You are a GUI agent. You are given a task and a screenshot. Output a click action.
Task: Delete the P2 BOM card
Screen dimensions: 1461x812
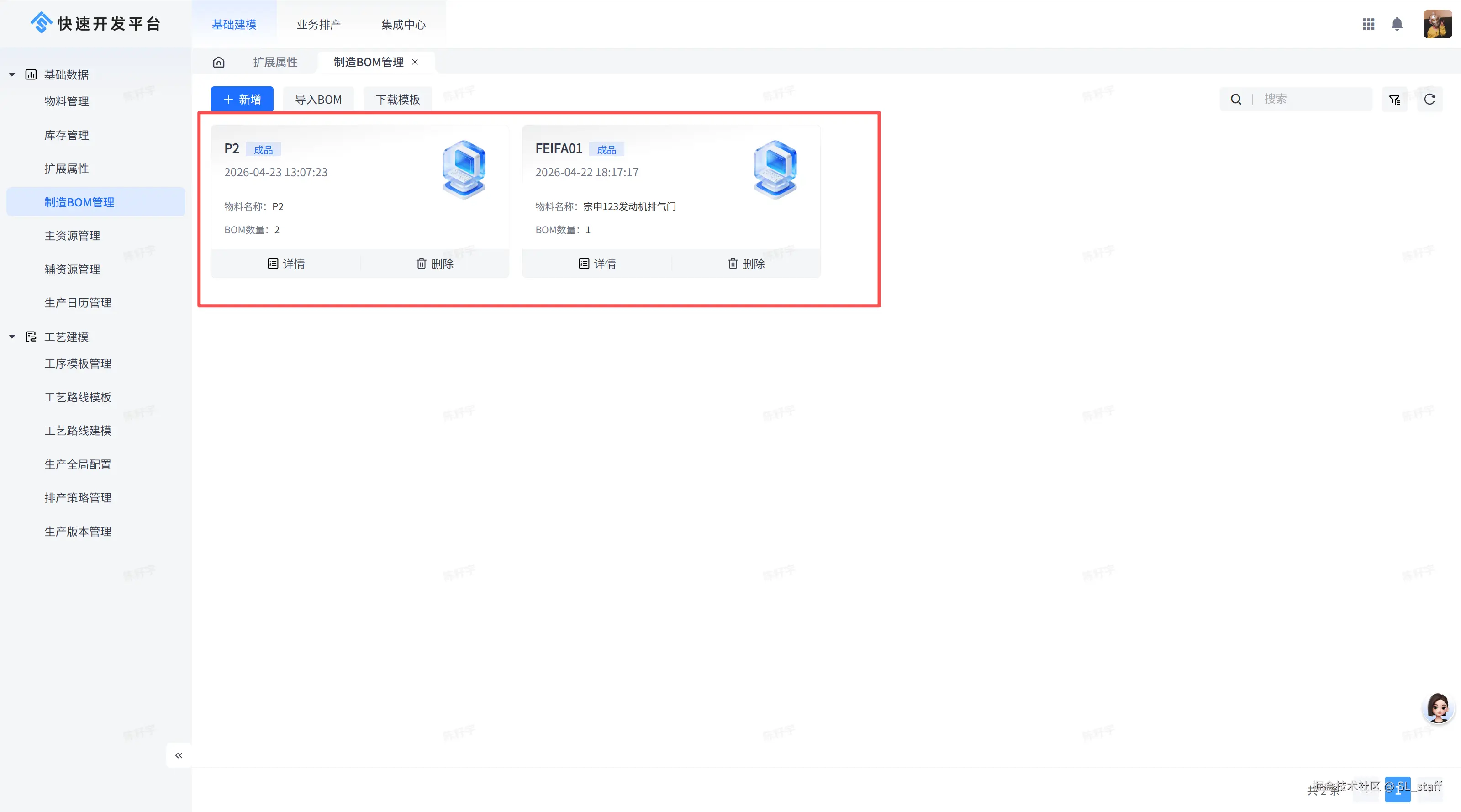coord(435,264)
